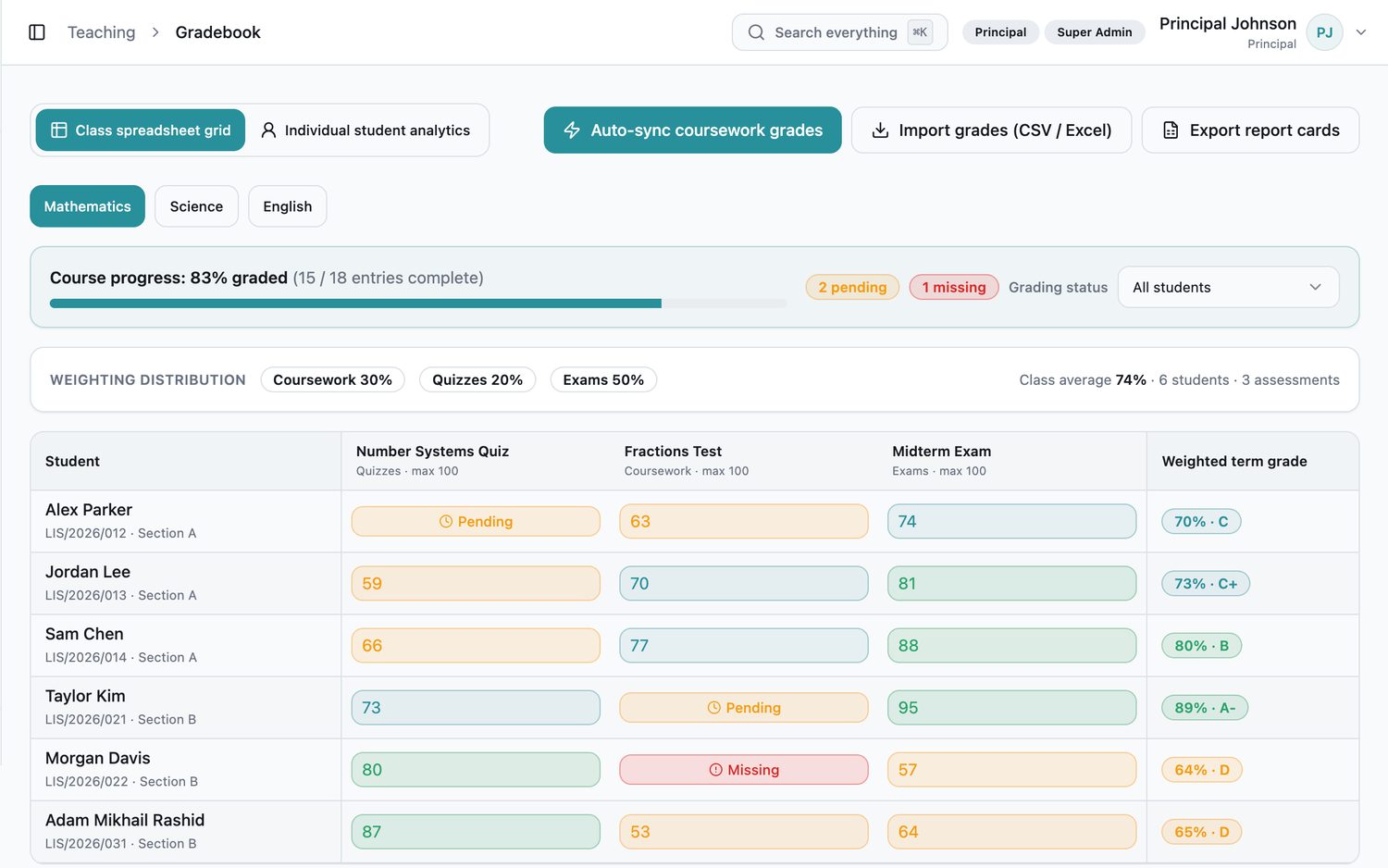Select the Mathematics subject tab
The height and width of the screenshot is (868, 1388).
coord(87,206)
